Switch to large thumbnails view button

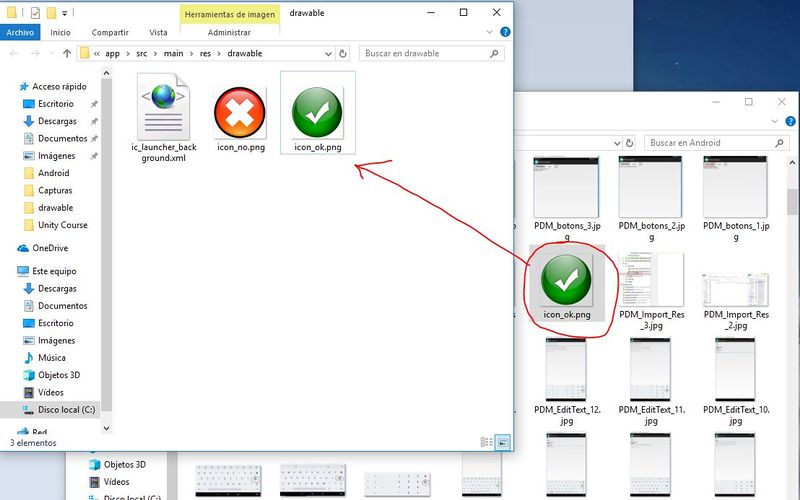[x=503, y=442]
